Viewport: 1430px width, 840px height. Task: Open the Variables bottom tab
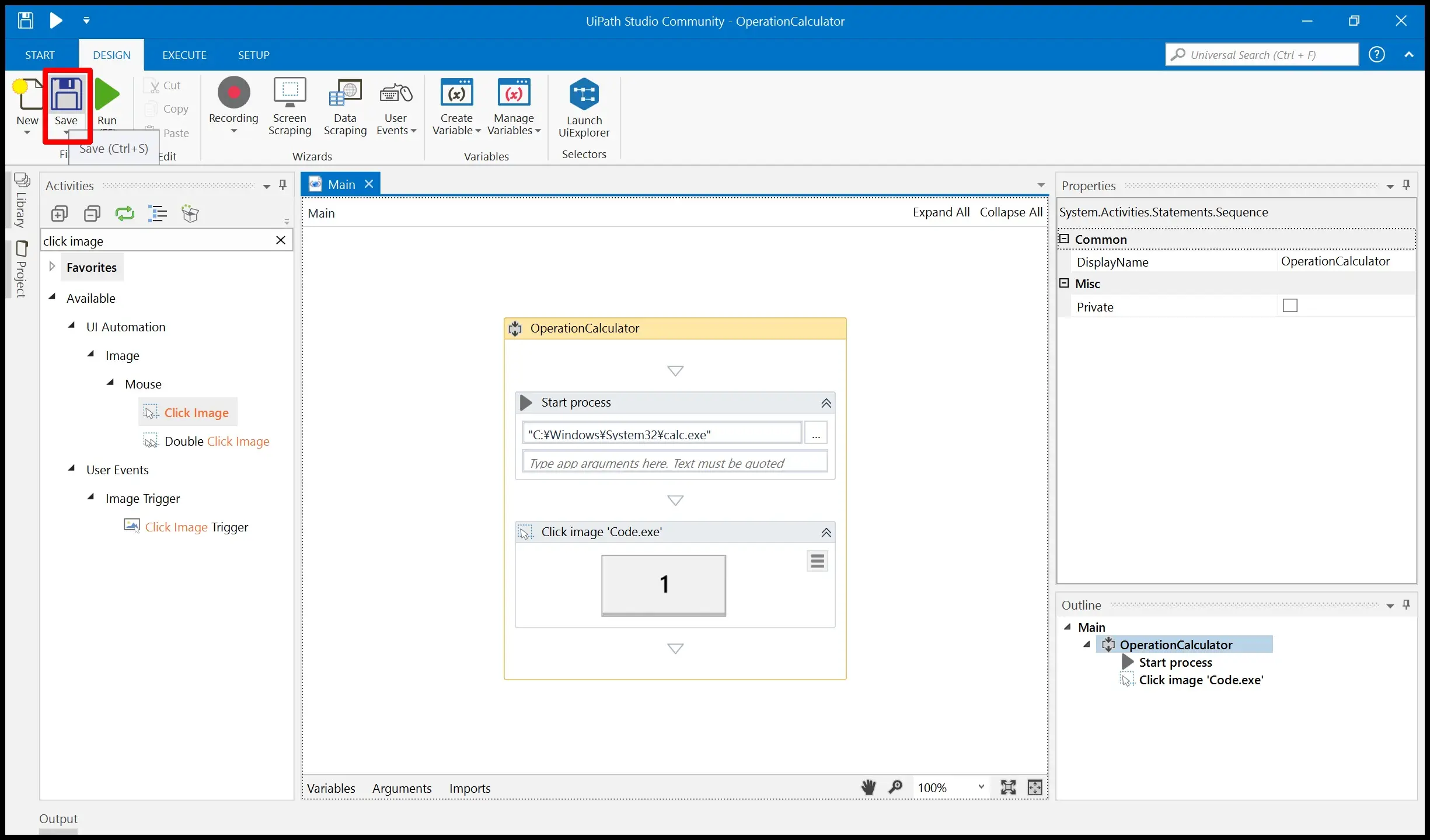click(x=331, y=788)
